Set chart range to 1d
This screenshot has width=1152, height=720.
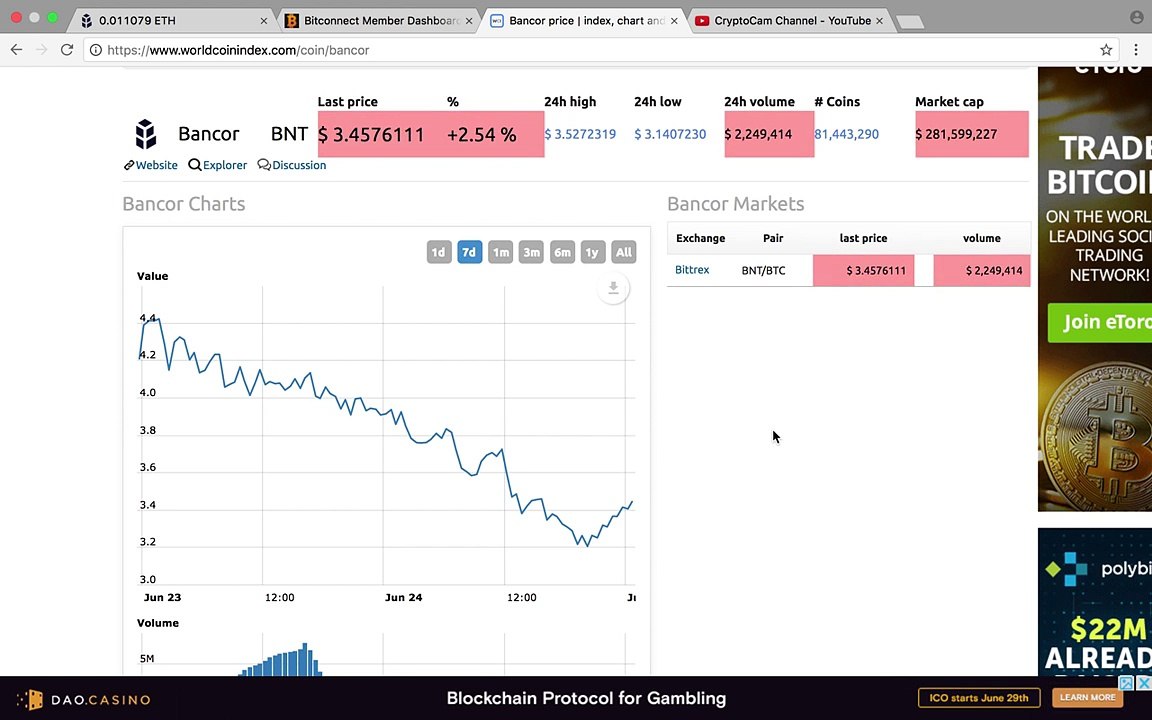coord(439,252)
